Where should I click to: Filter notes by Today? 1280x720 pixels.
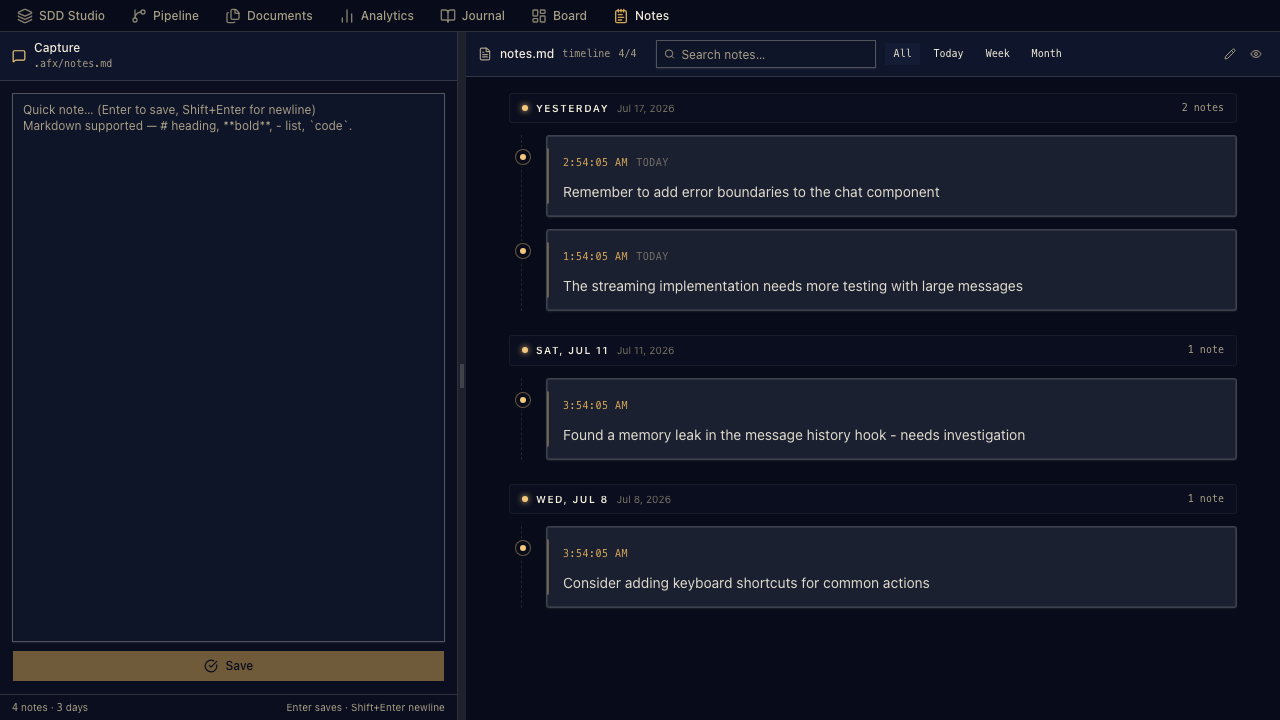[948, 54]
